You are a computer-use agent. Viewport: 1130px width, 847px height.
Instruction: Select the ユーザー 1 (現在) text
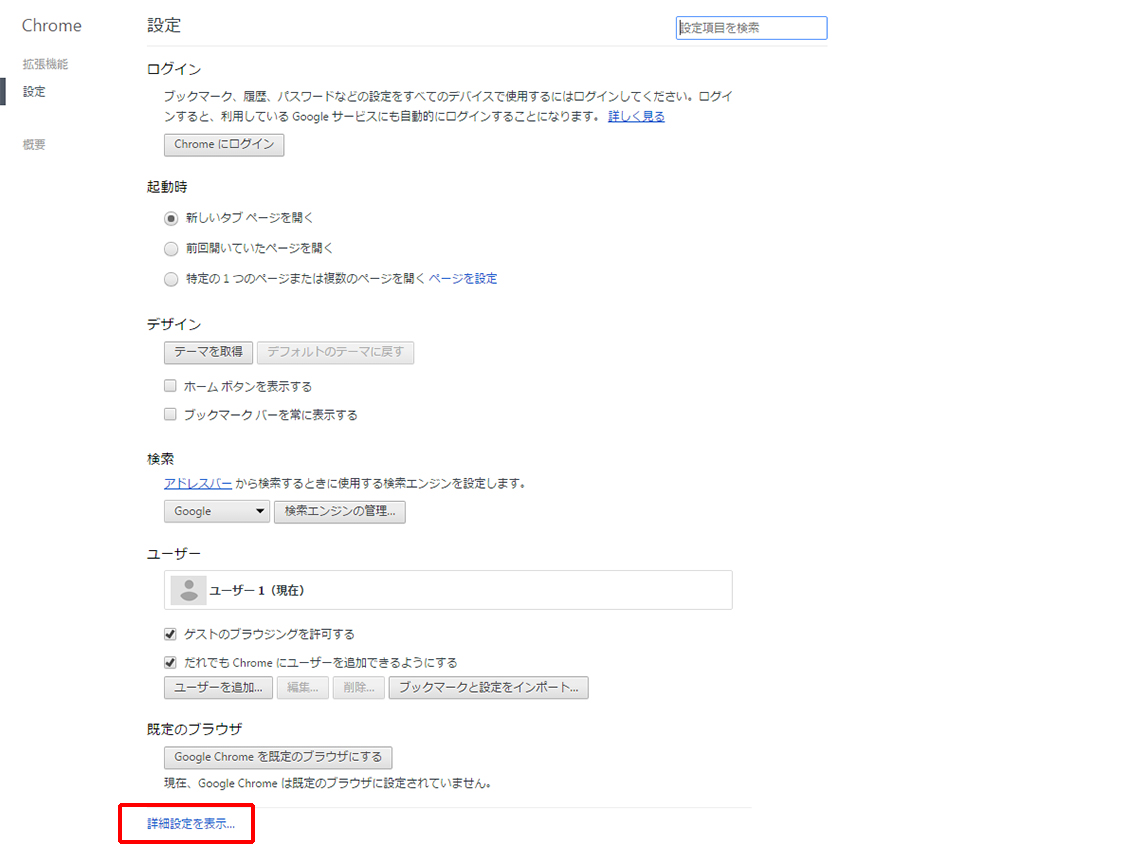257,590
